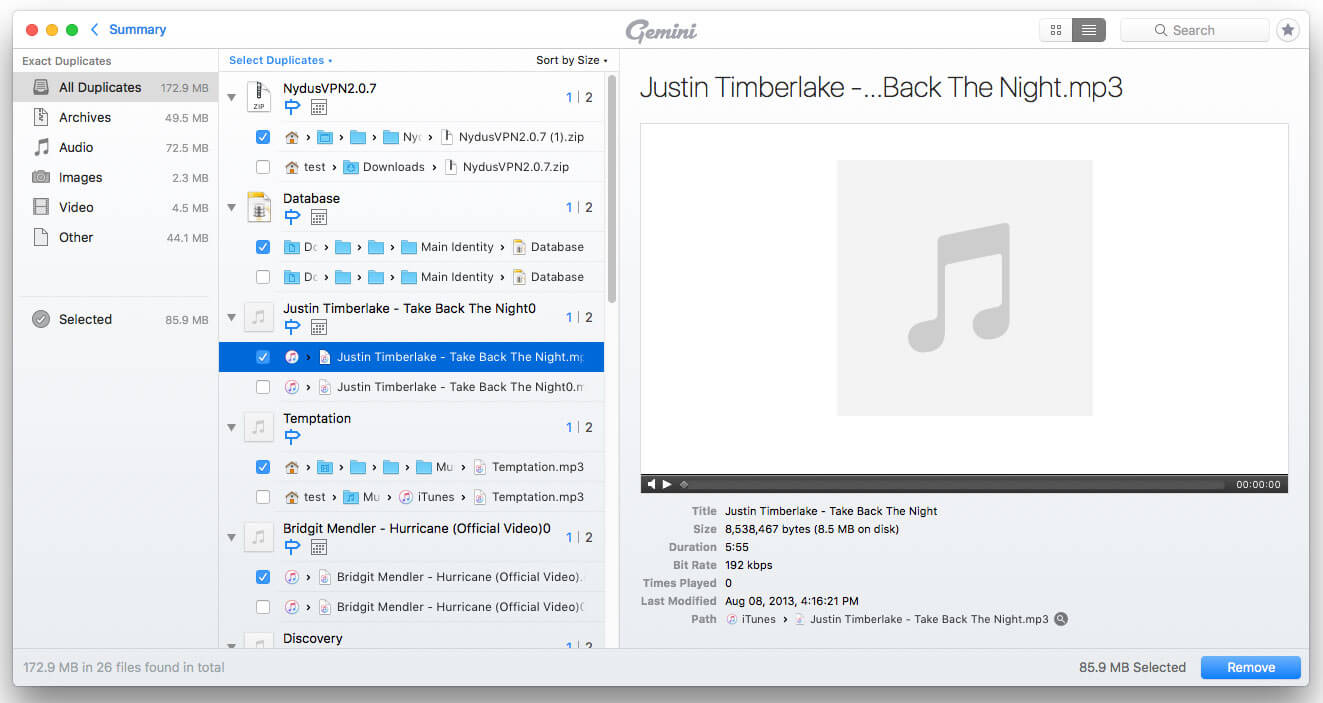Click signpost icon under NydusVPN2.0.7
1323x703 pixels.
[x=292, y=107]
